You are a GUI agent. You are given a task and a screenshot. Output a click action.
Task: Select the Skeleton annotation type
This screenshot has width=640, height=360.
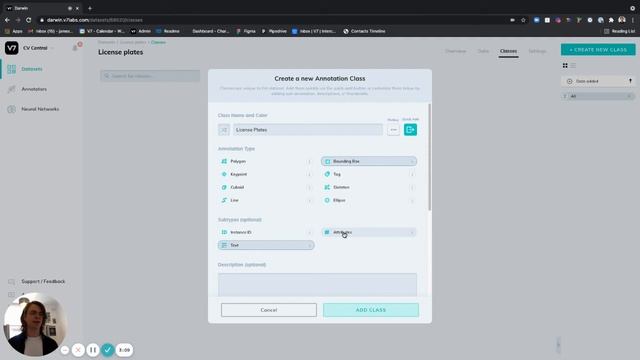pos(369,187)
